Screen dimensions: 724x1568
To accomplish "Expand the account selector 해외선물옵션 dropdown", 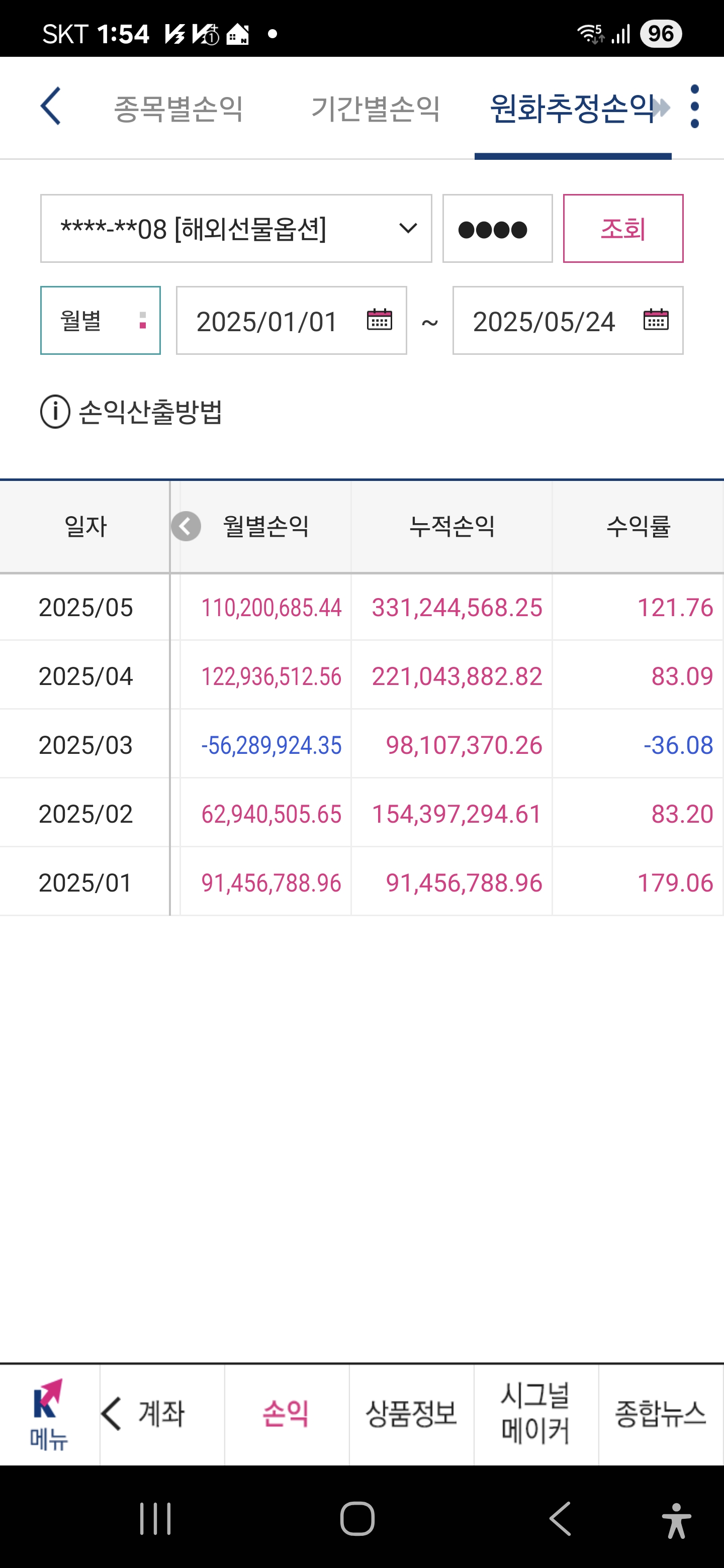I will point(236,229).
